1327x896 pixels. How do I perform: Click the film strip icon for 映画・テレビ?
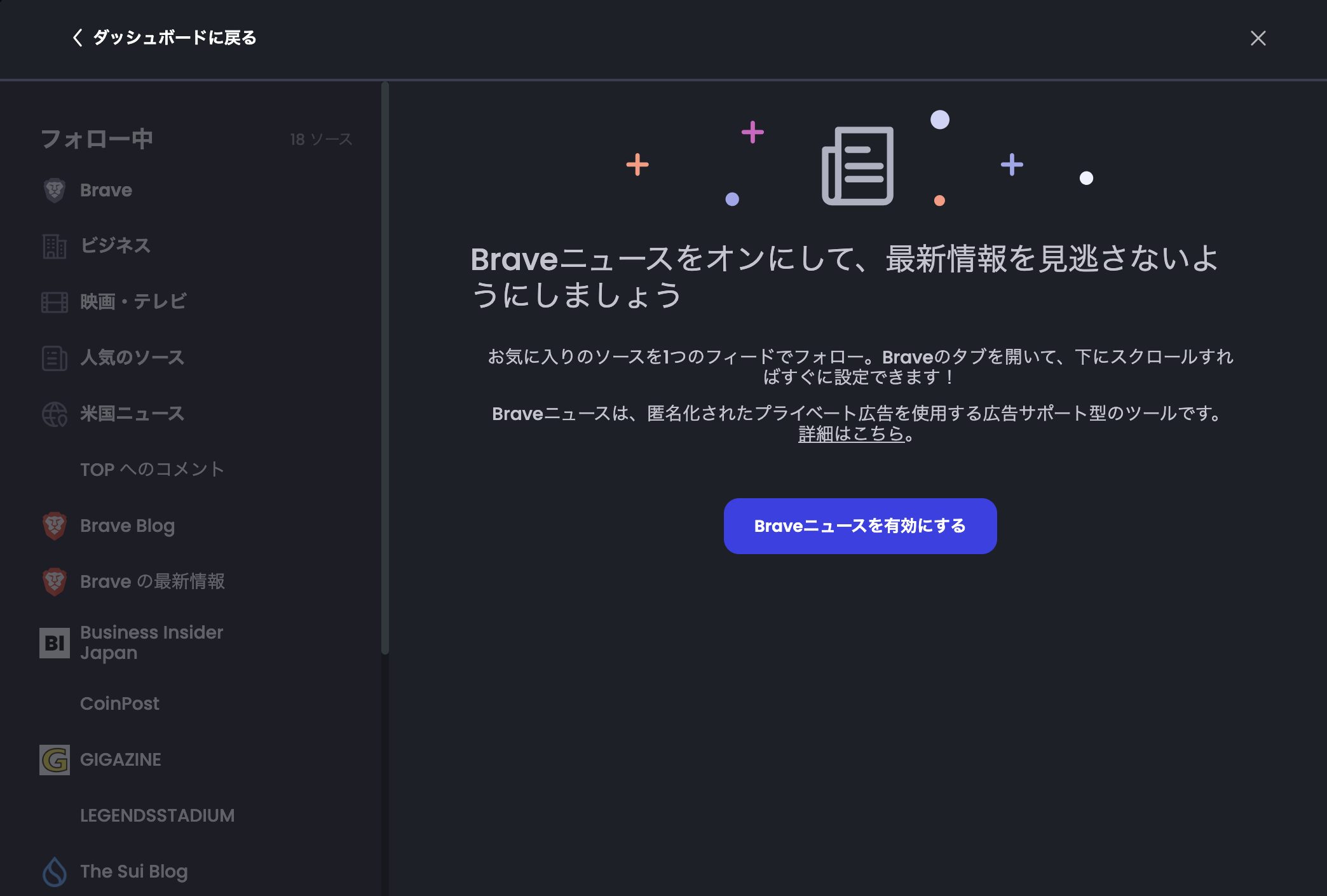pos(55,302)
